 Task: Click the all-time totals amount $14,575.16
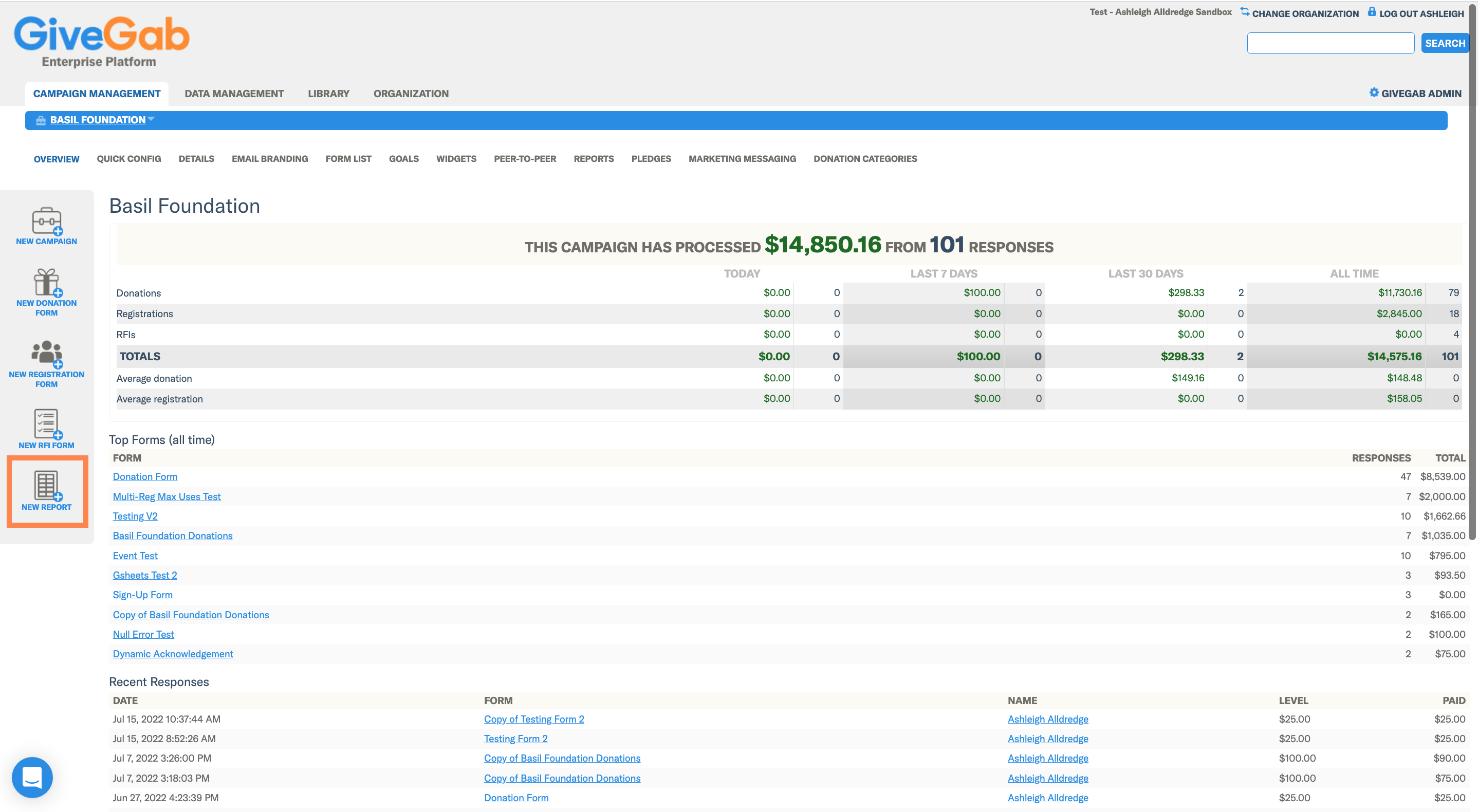pyautogui.click(x=1394, y=356)
